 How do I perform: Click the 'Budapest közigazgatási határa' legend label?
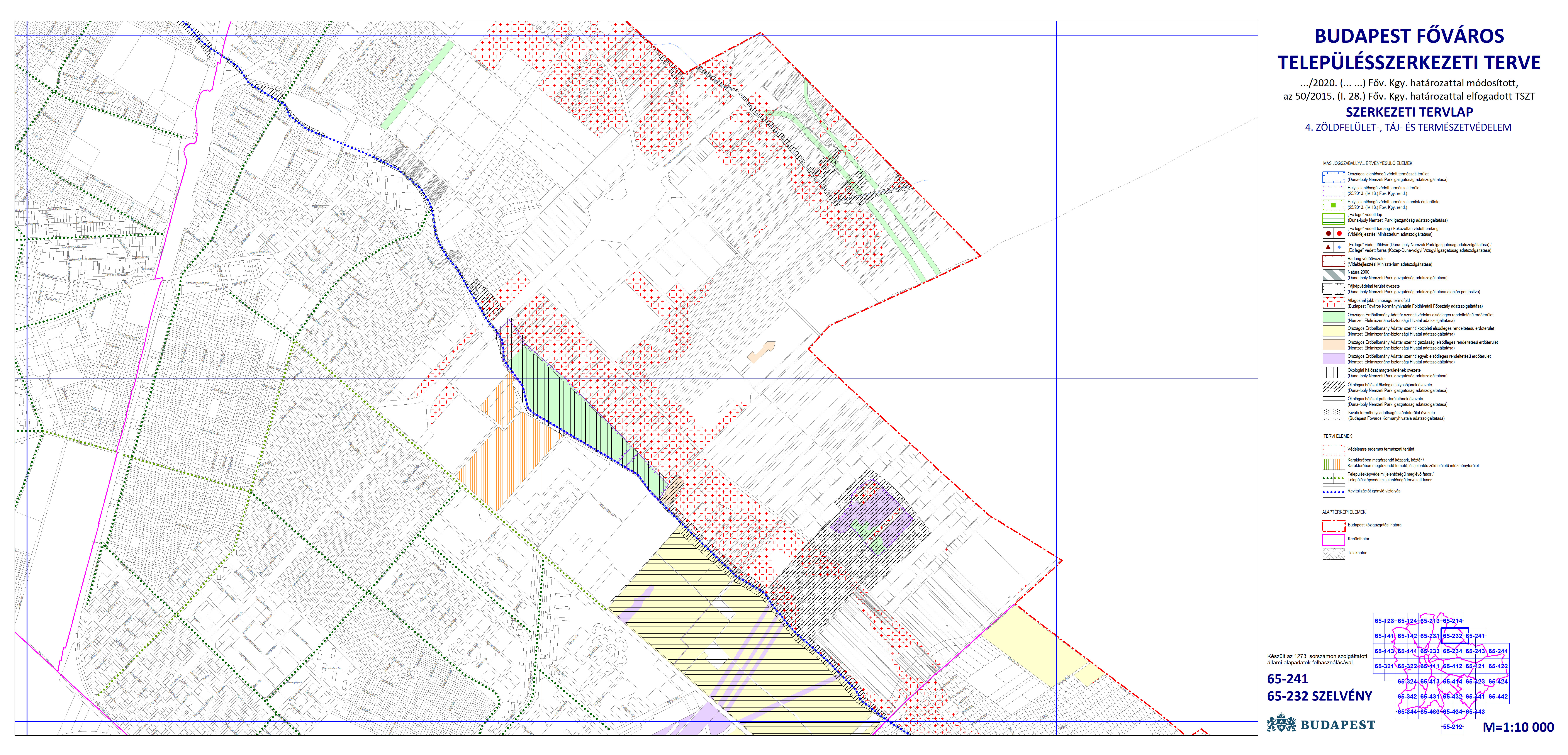click(1375, 525)
